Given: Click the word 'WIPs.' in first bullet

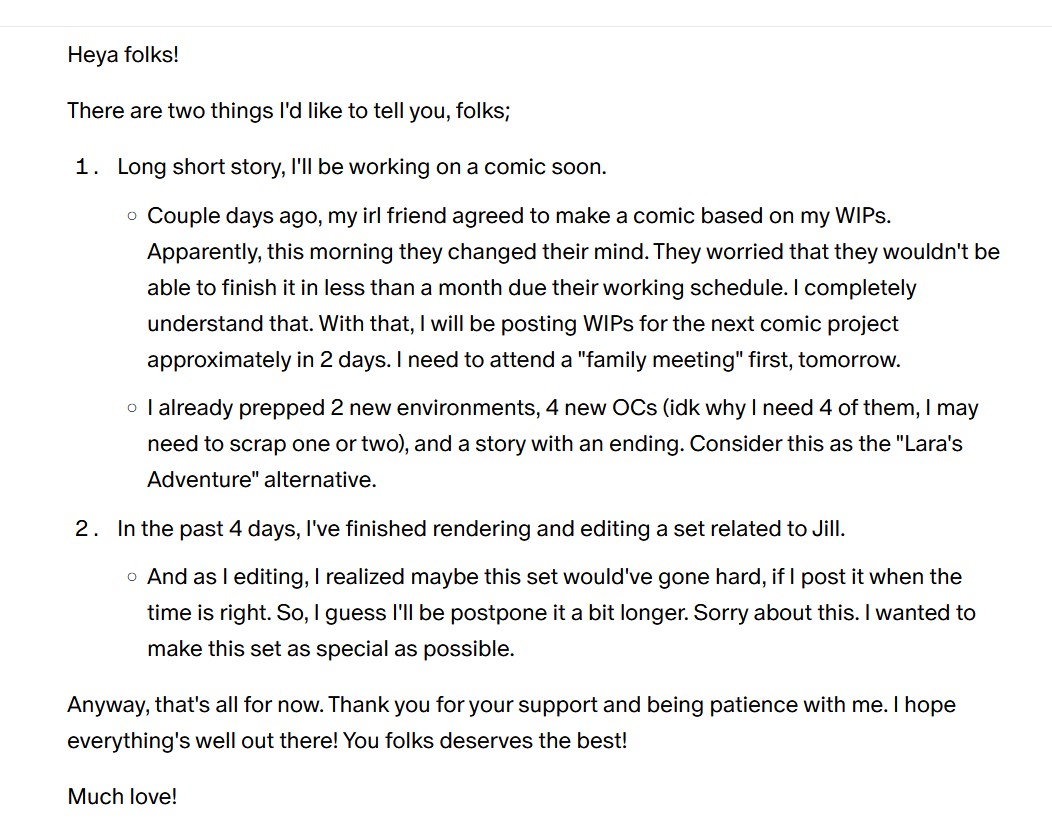Looking at the screenshot, I should pyautogui.click(x=863, y=215).
